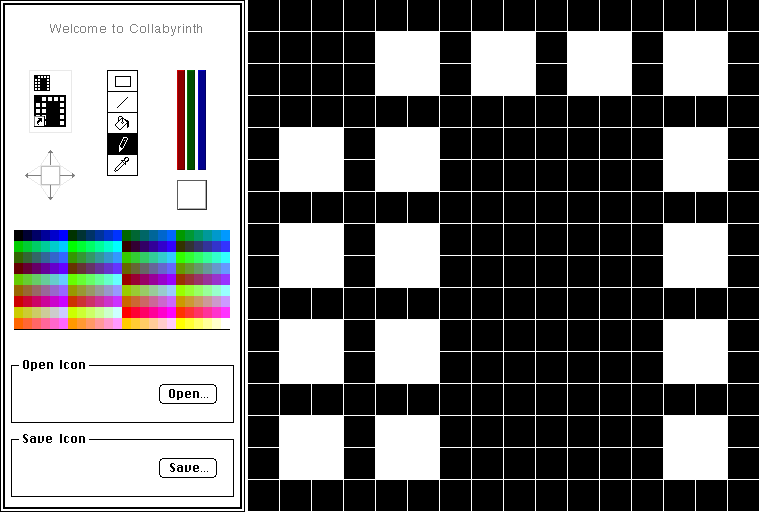Click the shortcut arrow overlay on the preview
This screenshot has height=512, width=759.
tap(40, 121)
